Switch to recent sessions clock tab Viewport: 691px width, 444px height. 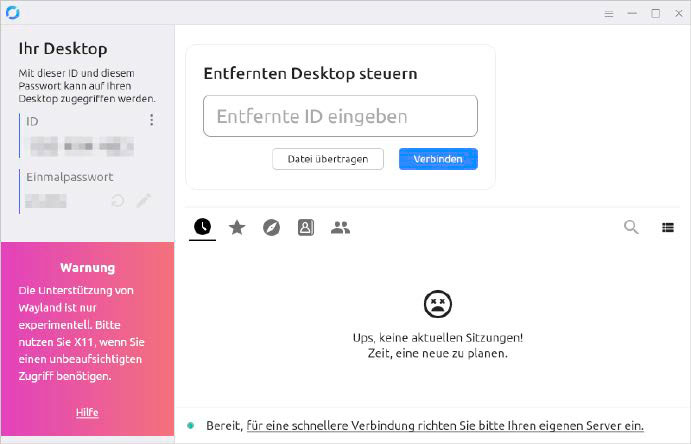click(202, 227)
